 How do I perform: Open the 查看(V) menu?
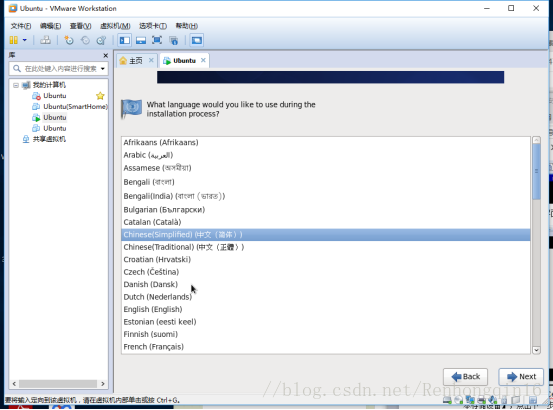click(x=80, y=26)
